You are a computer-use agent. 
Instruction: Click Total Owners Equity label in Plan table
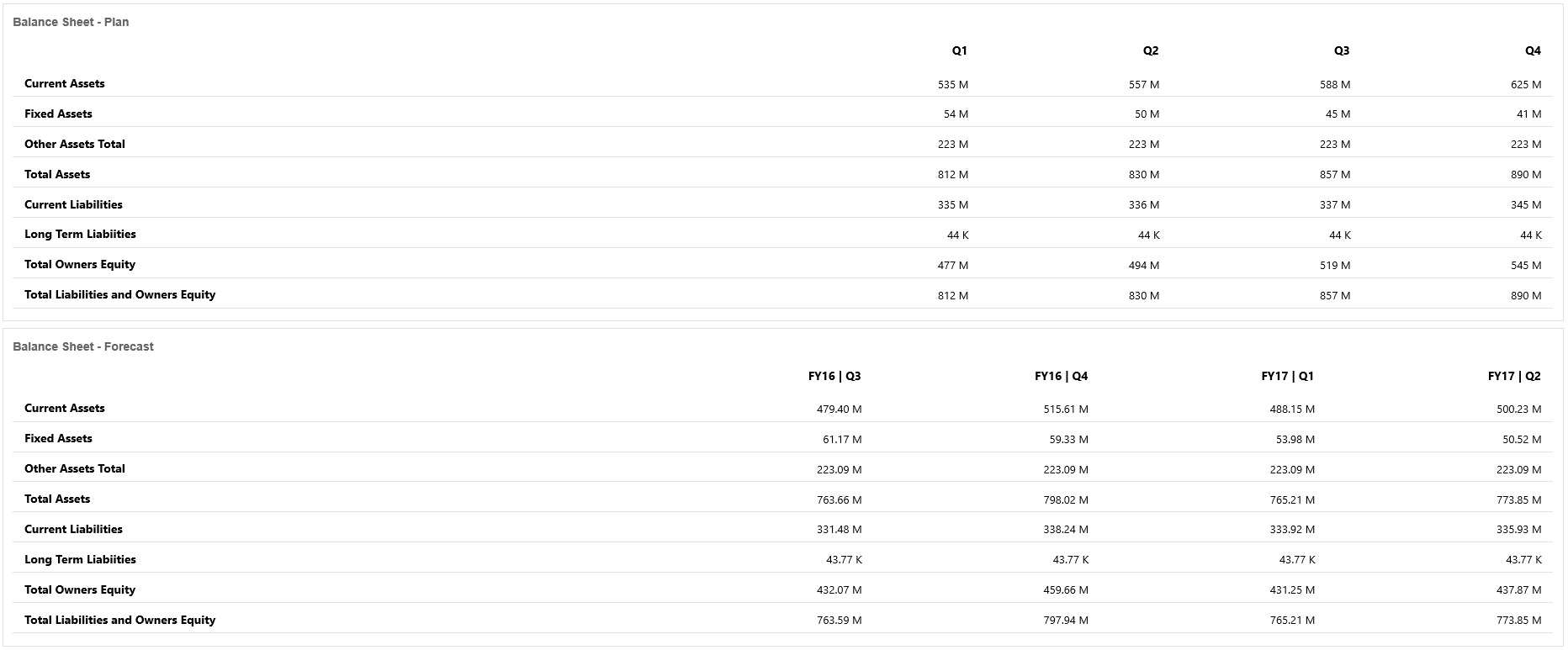coord(80,264)
